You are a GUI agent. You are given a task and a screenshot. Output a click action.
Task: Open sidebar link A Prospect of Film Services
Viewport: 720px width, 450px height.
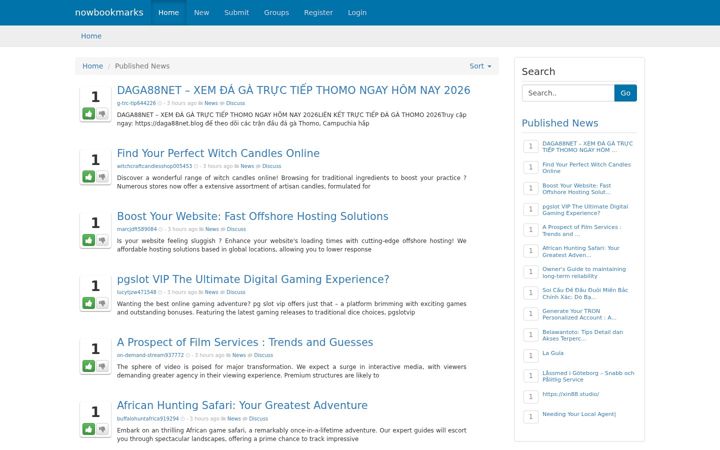coord(581,231)
